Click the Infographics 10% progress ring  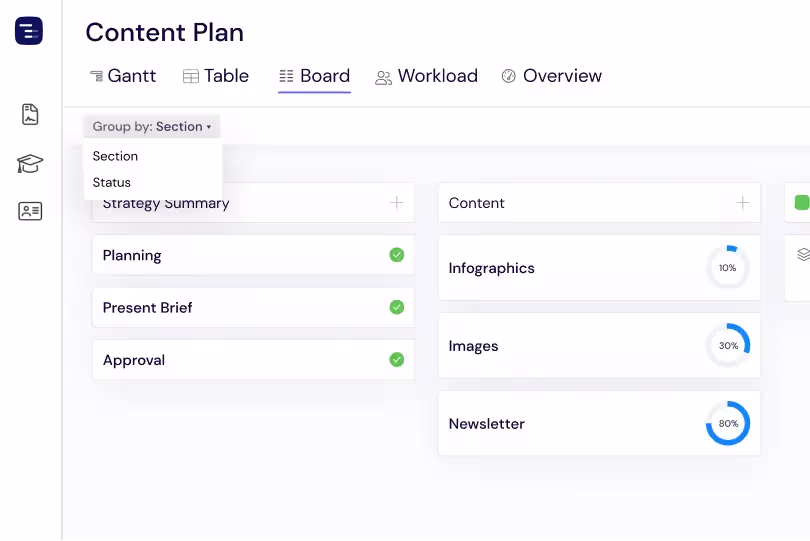tap(727, 268)
